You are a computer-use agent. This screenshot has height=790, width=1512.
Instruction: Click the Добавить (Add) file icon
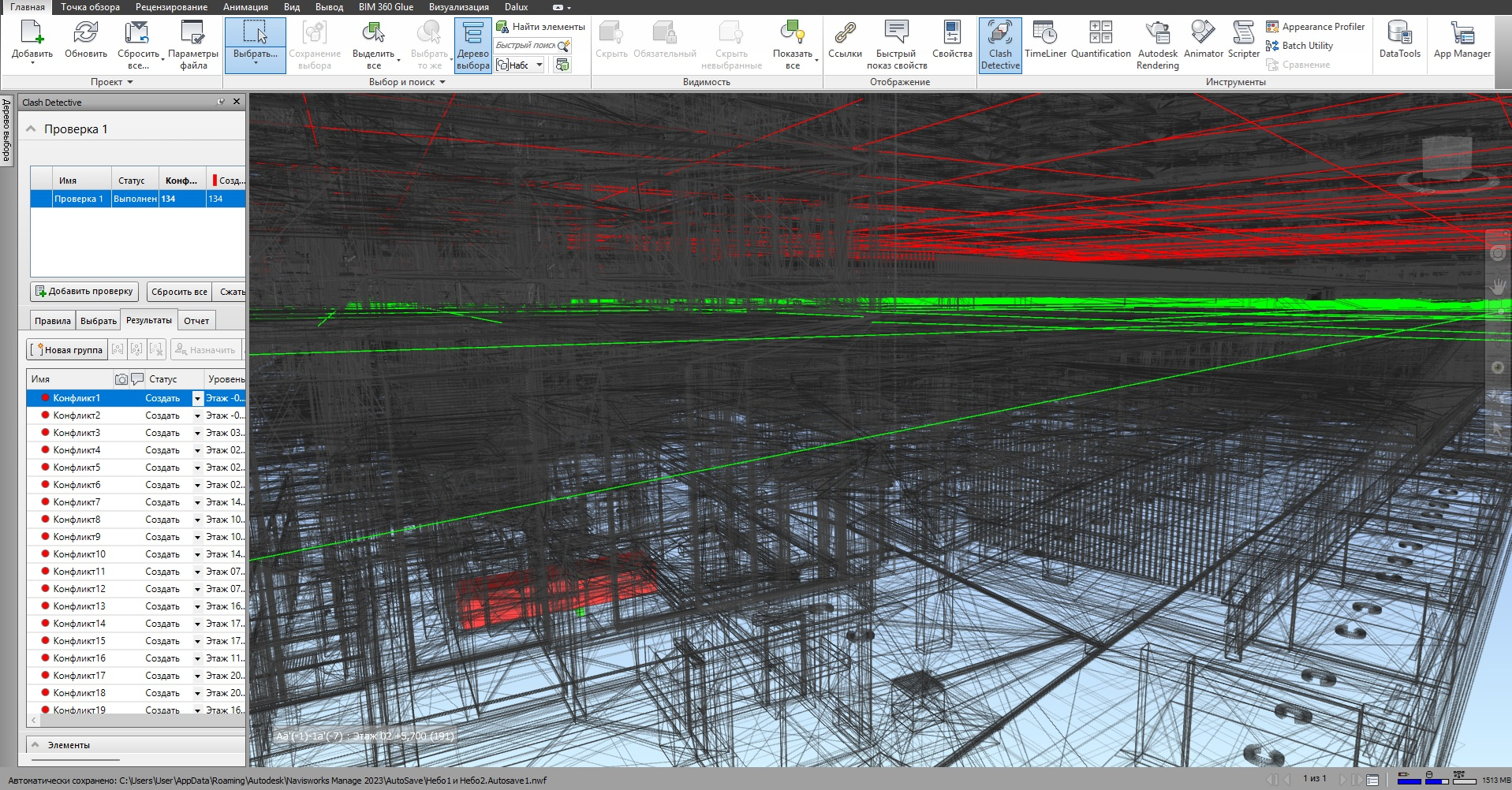point(32,33)
